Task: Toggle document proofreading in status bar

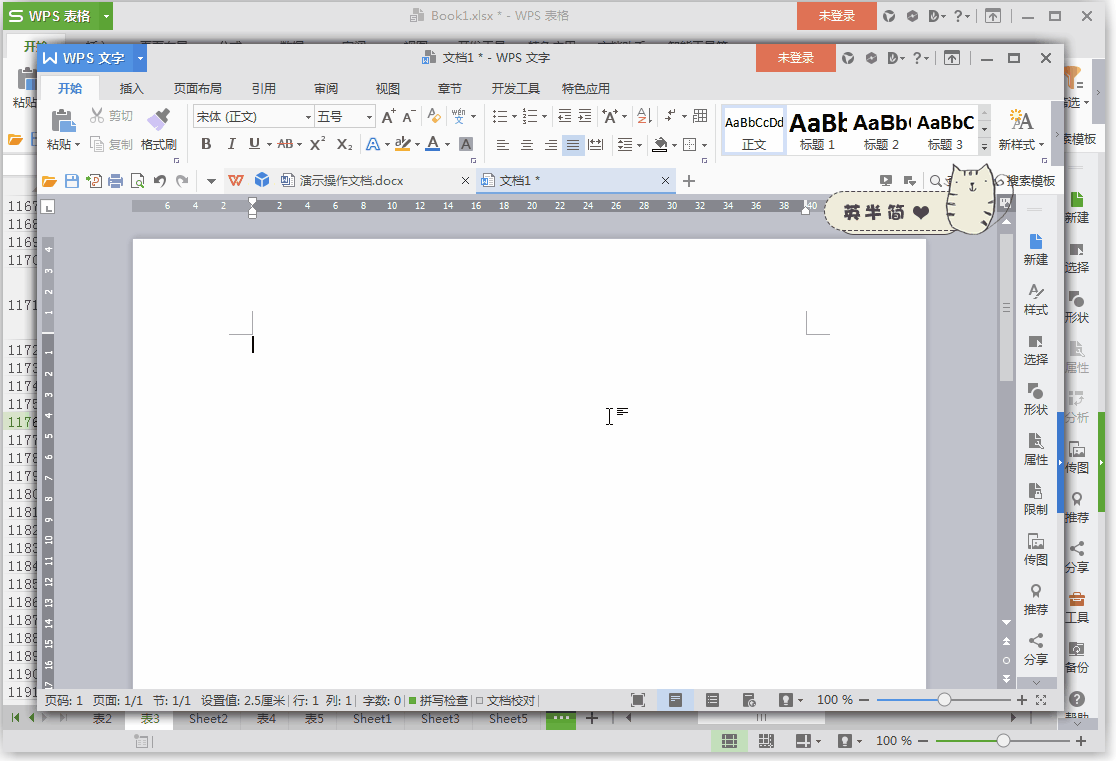Action: point(505,700)
